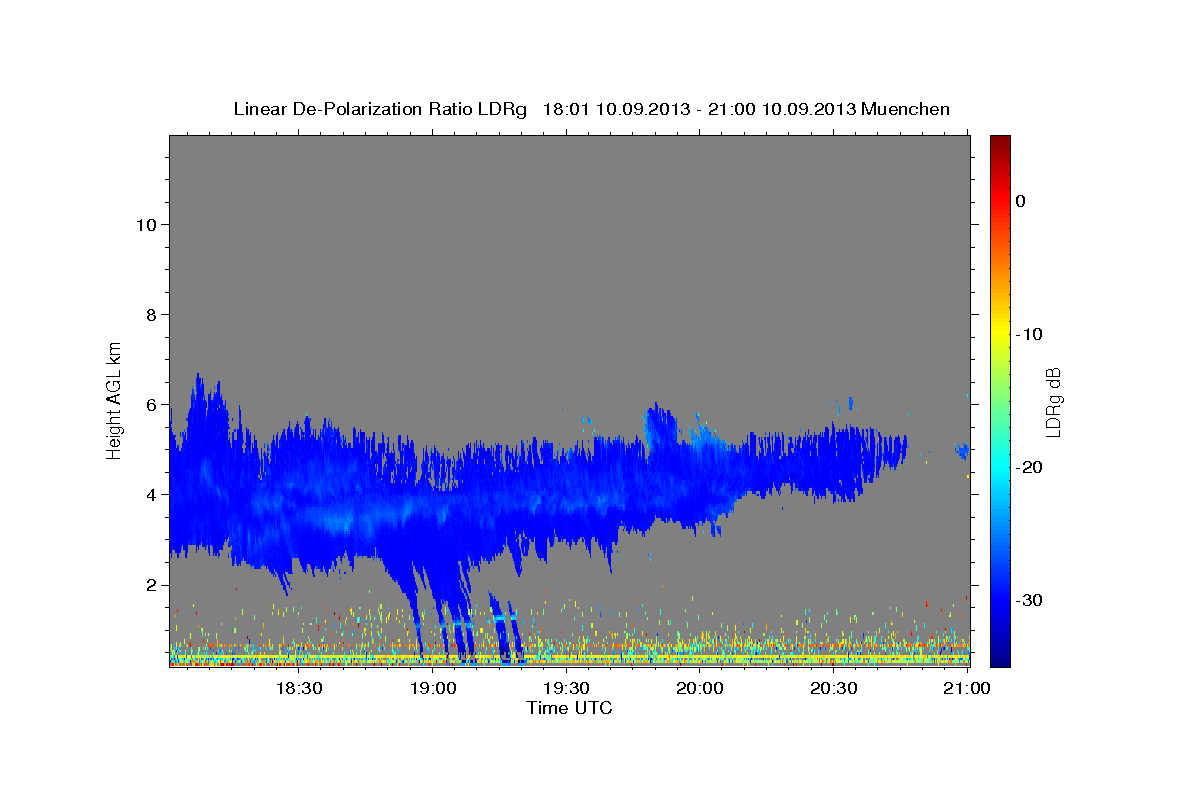Click the height tick label 8
The height and width of the screenshot is (800, 1200).
pyautogui.click(x=150, y=314)
